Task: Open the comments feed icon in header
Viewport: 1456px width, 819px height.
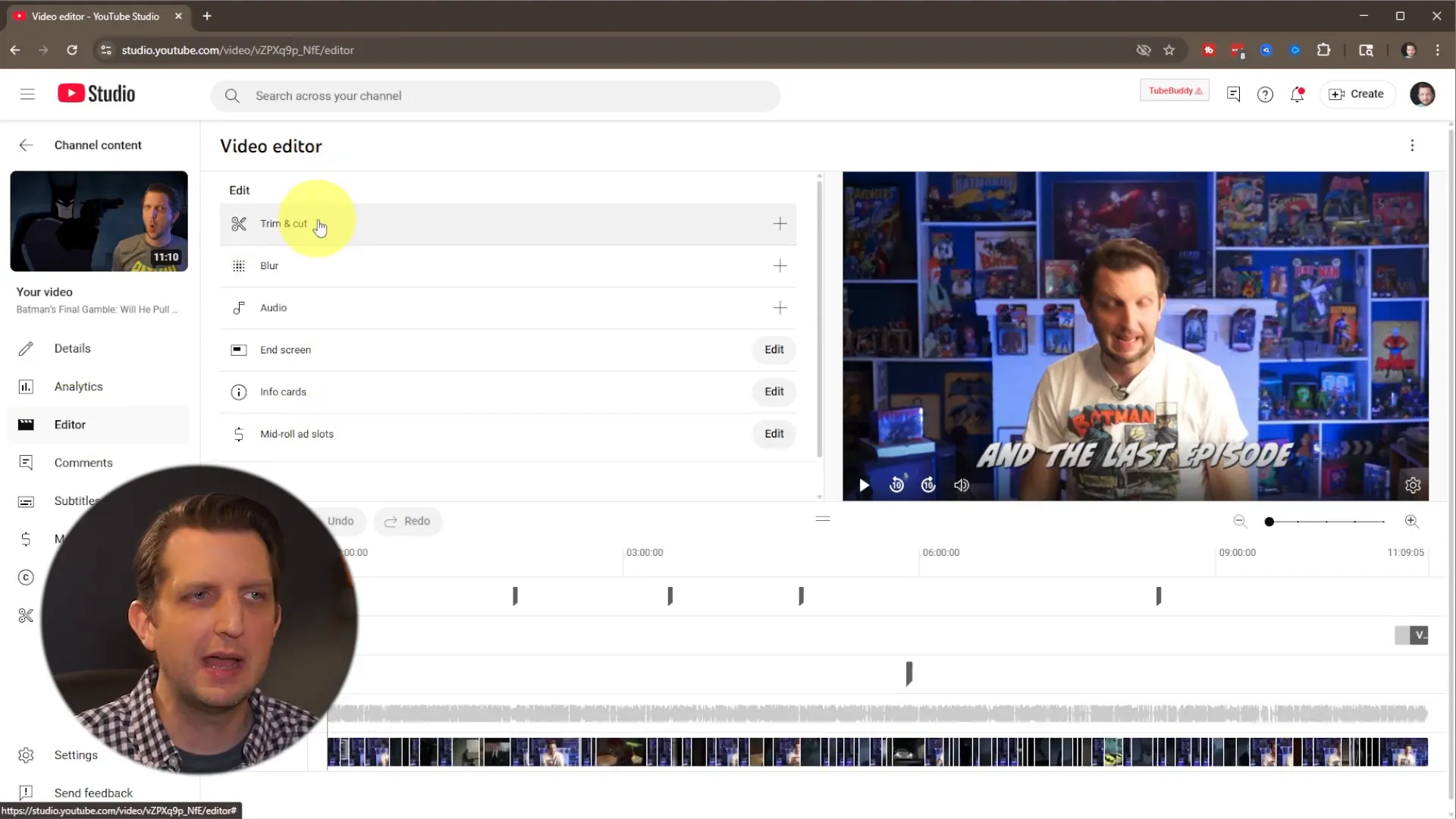Action: tap(1233, 94)
